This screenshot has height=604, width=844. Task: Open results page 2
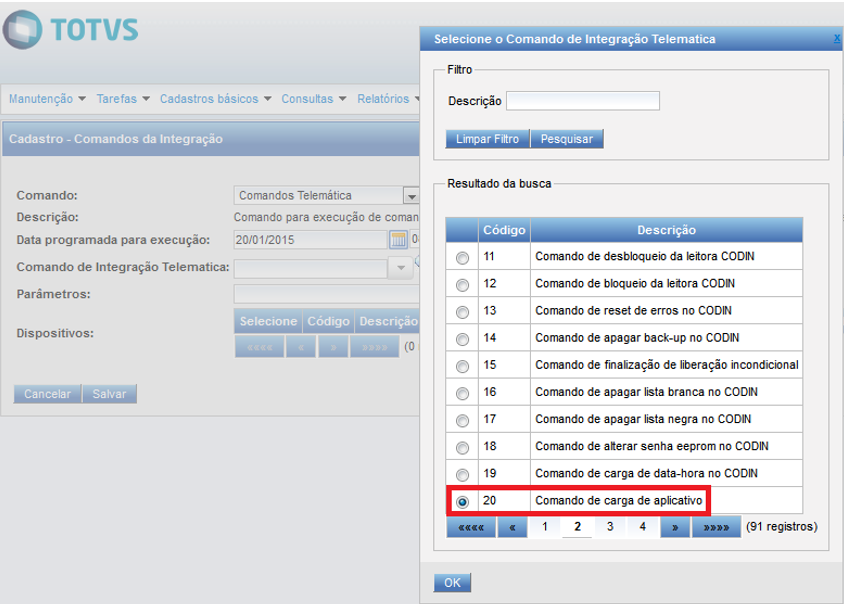[x=577, y=526]
